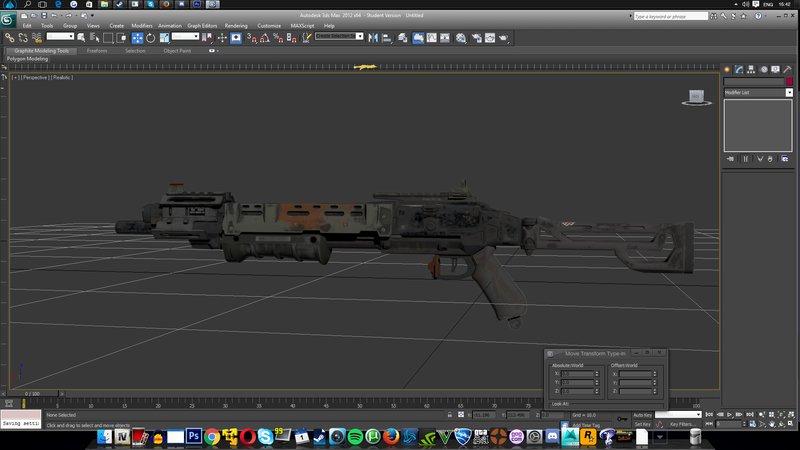Expand the Modifier List dropdown
800x450 pixels.
click(789, 92)
